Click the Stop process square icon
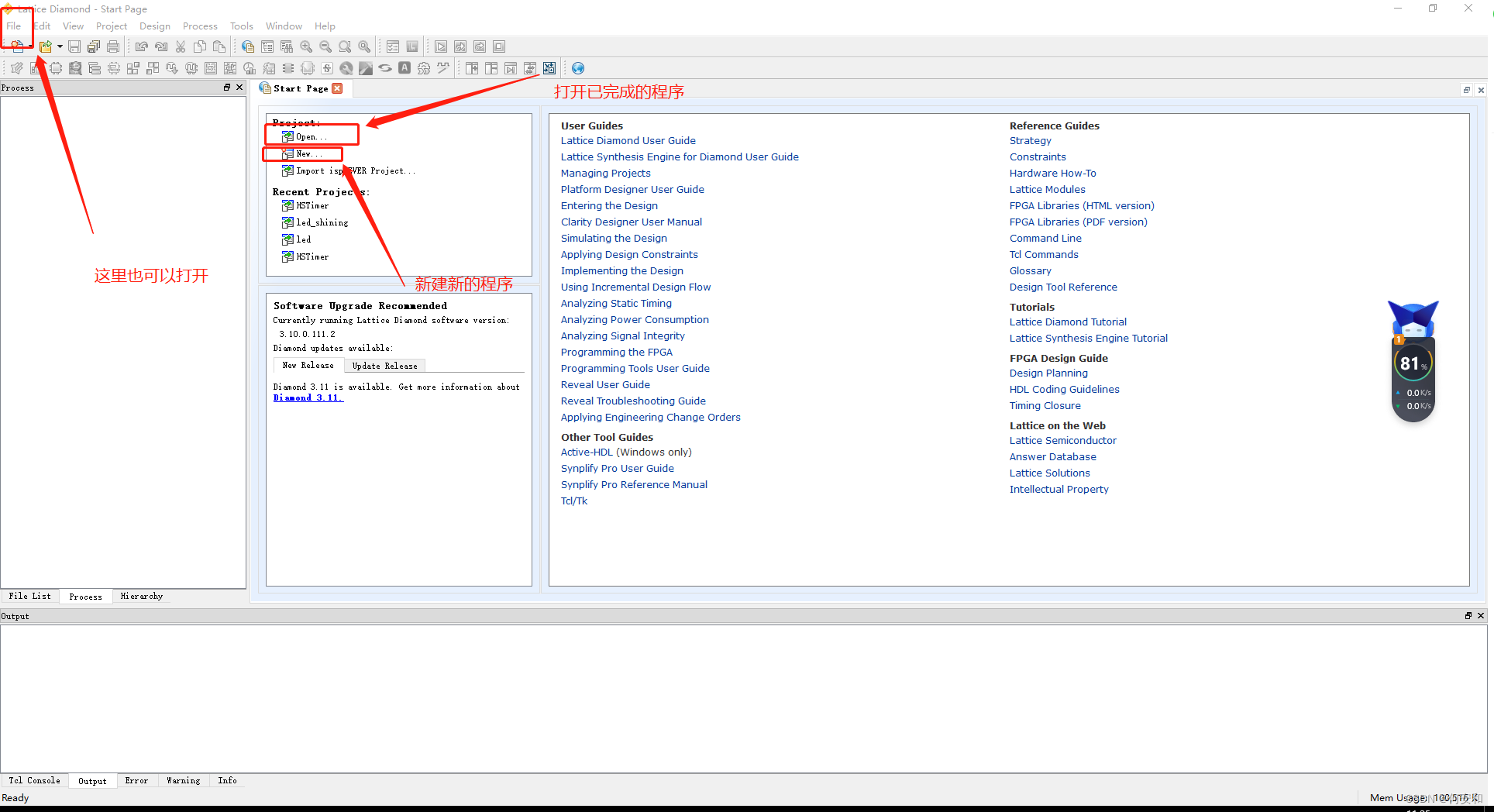Viewport: 1494px width, 812px height. click(499, 46)
